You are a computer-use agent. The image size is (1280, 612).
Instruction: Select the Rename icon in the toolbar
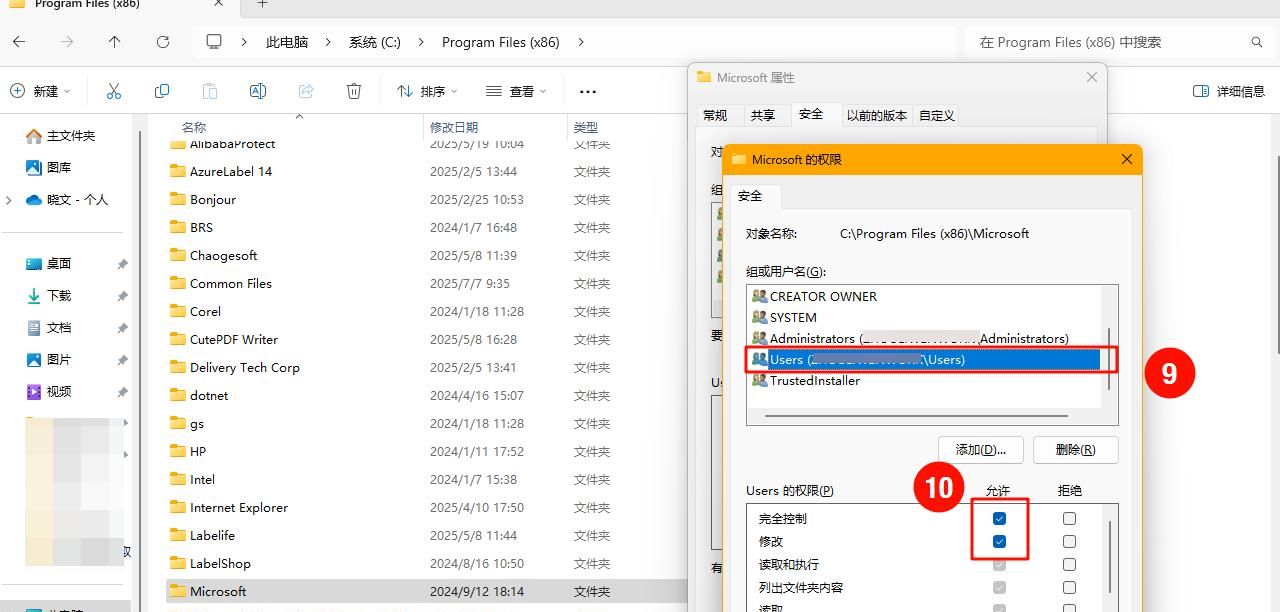pyautogui.click(x=257, y=91)
